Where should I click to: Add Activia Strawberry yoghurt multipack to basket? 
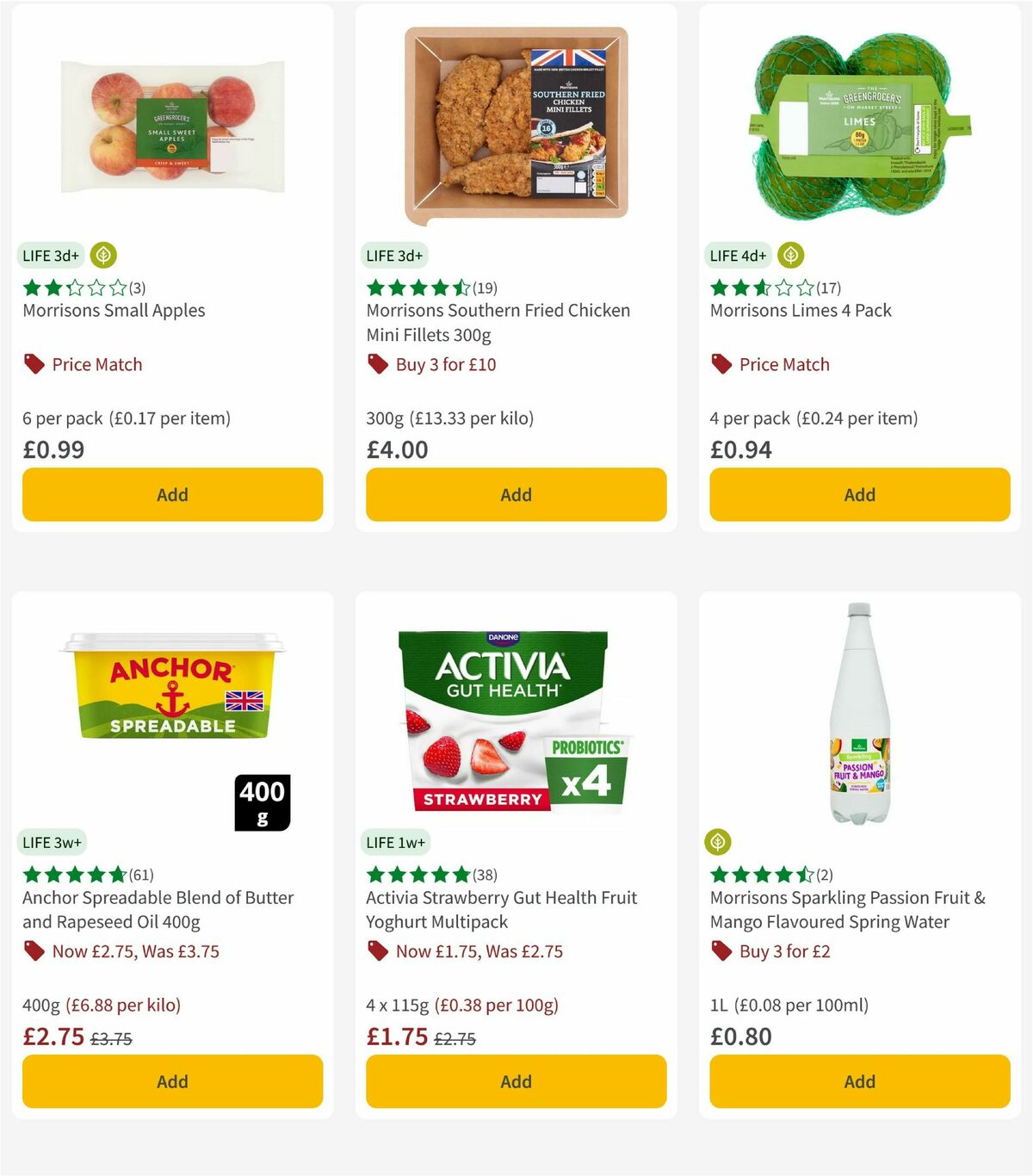[x=516, y=1081]
